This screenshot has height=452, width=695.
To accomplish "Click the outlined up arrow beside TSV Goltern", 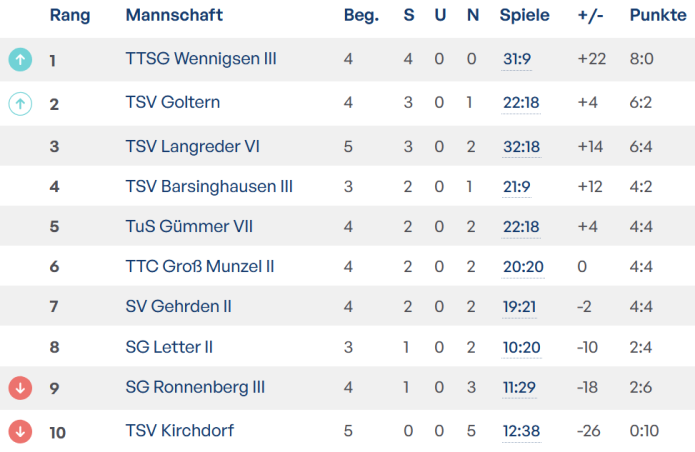I will point(20,103).
